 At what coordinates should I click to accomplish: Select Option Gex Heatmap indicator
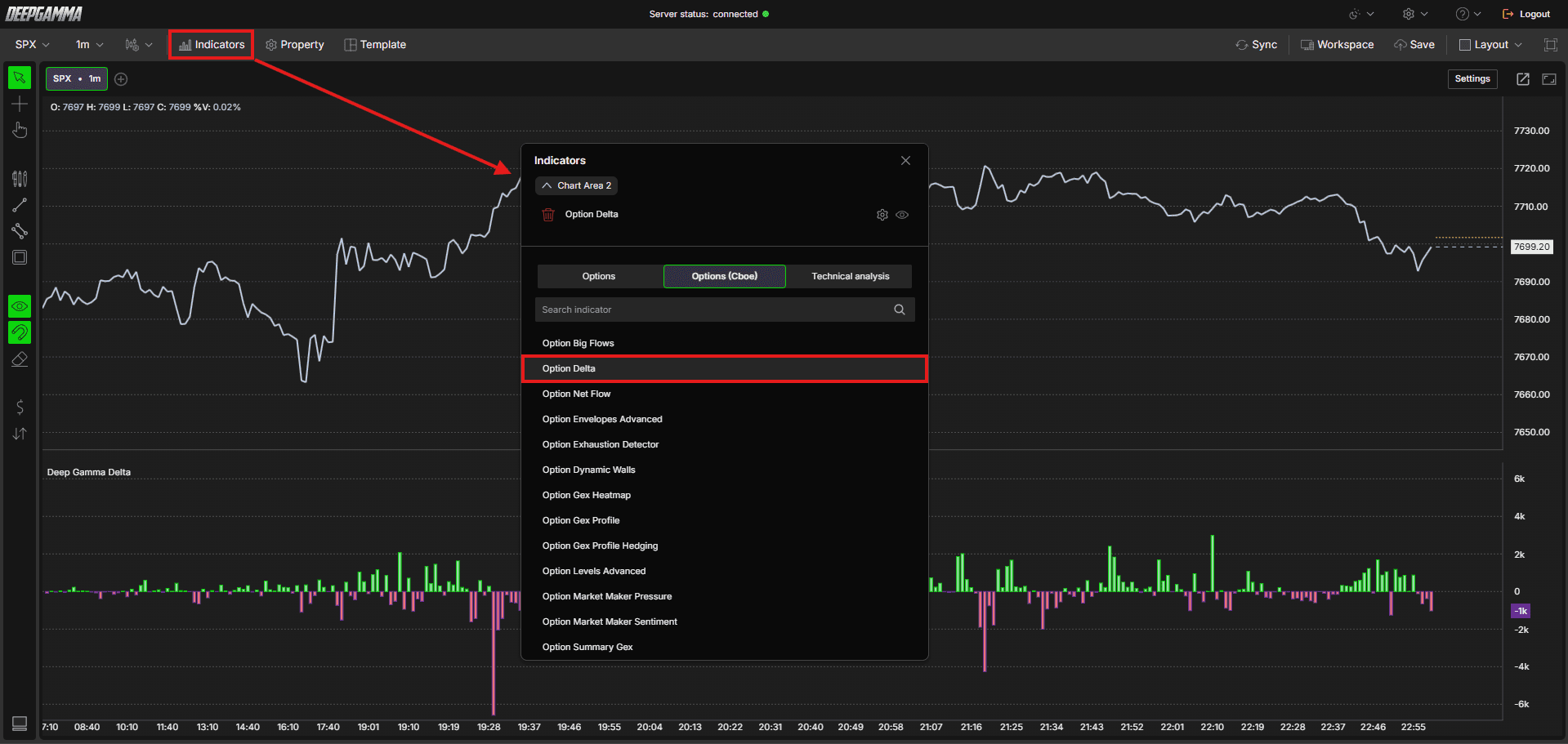pyautogui.click(x=724, y=495)
